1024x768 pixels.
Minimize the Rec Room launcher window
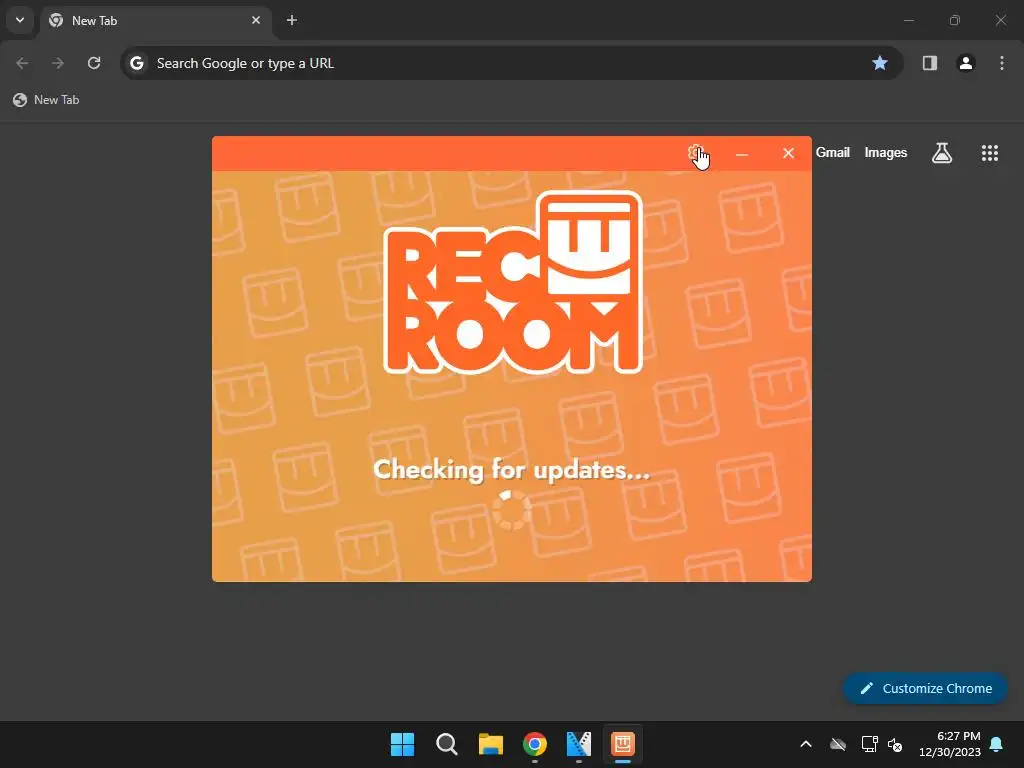tap(741, 154)
